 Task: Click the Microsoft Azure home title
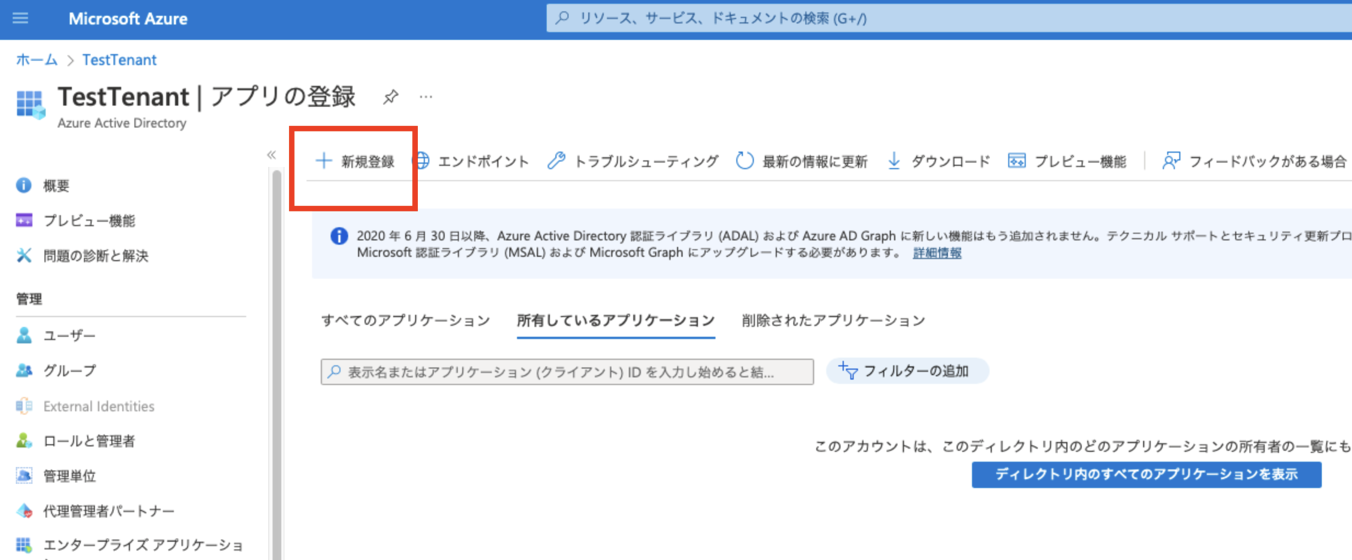128,19
